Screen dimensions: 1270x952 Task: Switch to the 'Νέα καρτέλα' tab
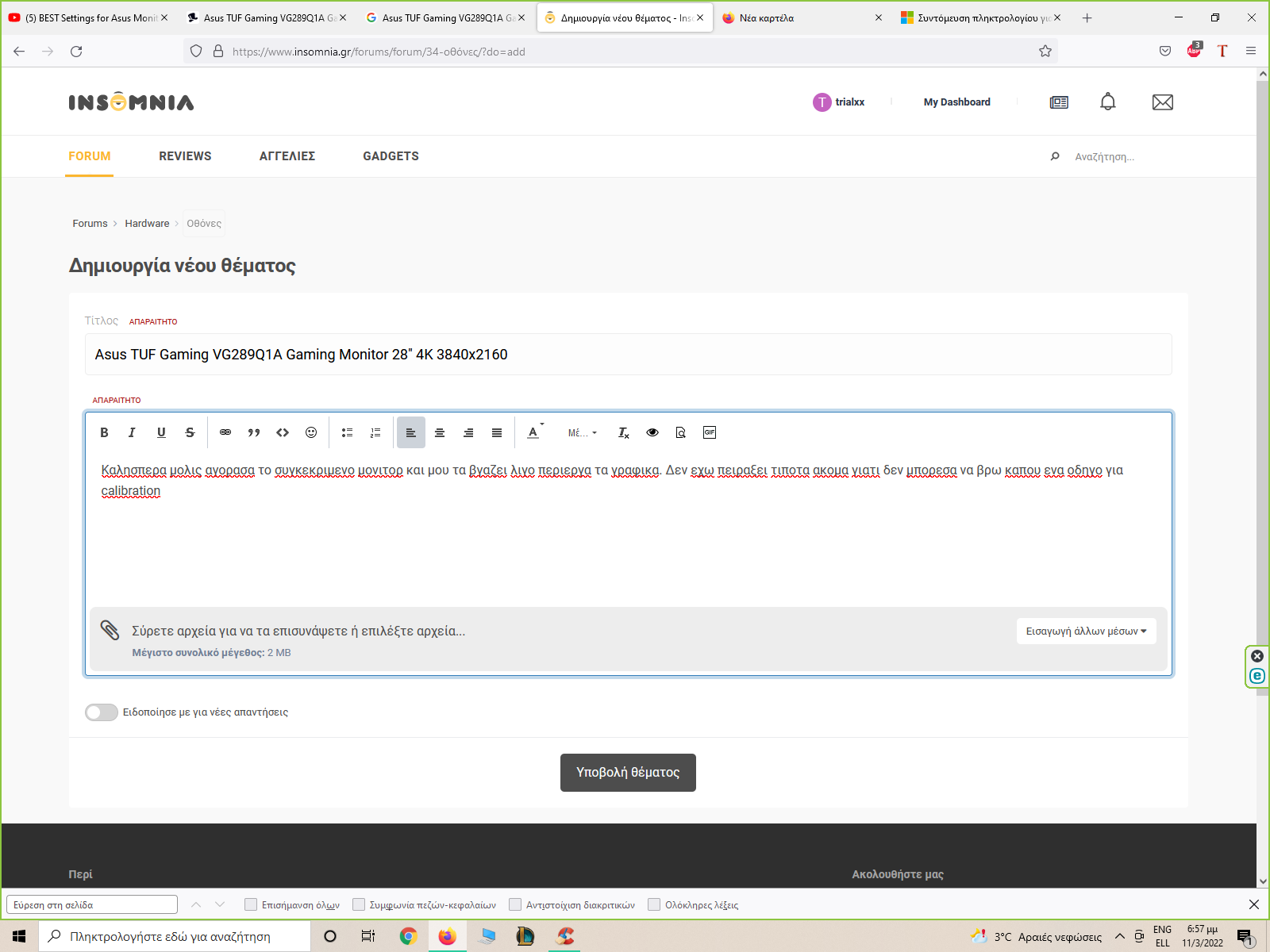coord(802,17)
